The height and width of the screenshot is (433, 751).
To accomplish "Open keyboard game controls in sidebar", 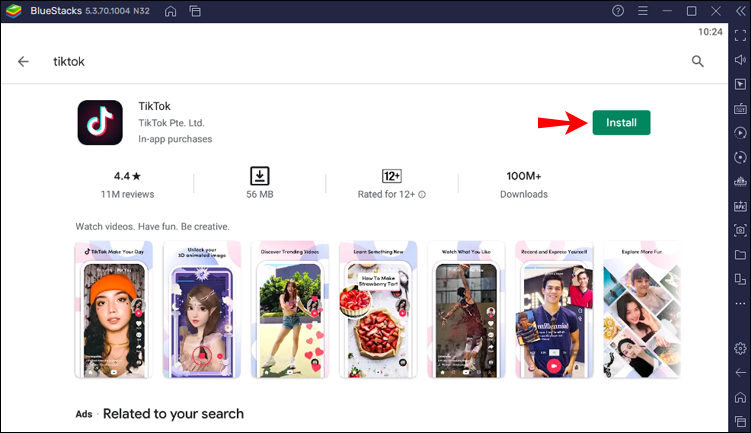I will coord(740,109).
